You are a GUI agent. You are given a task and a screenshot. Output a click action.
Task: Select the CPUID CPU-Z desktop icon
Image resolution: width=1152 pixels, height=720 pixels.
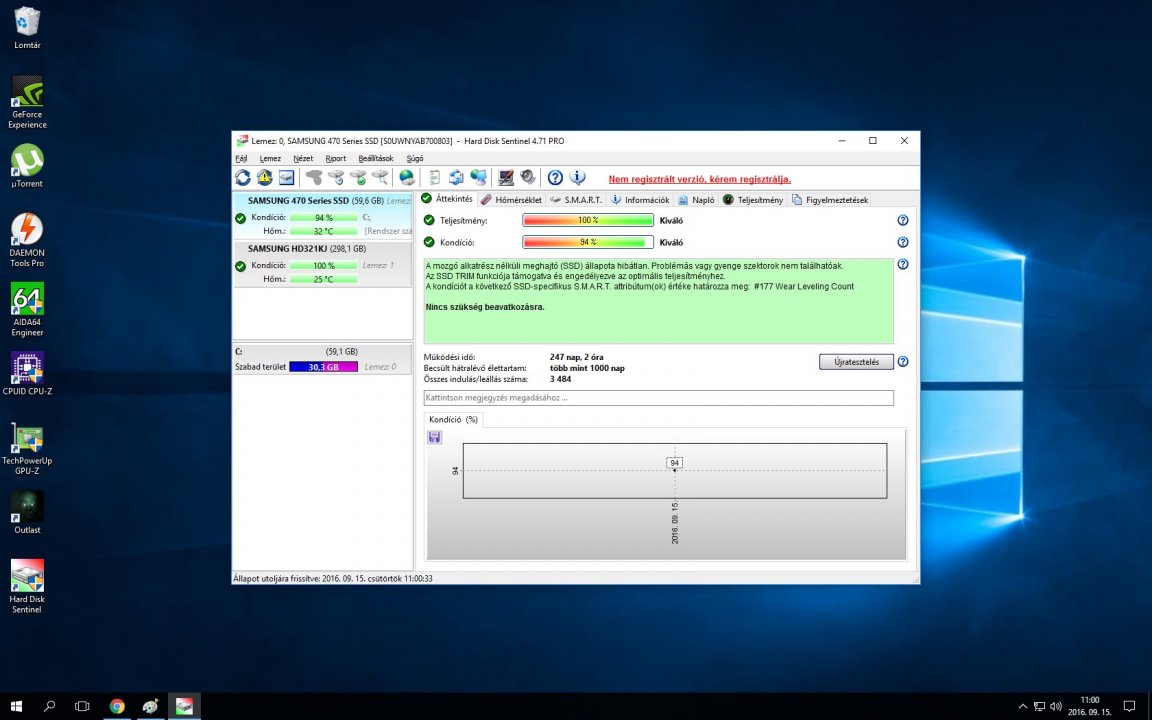pyautogui.click(x=27, y=373)
